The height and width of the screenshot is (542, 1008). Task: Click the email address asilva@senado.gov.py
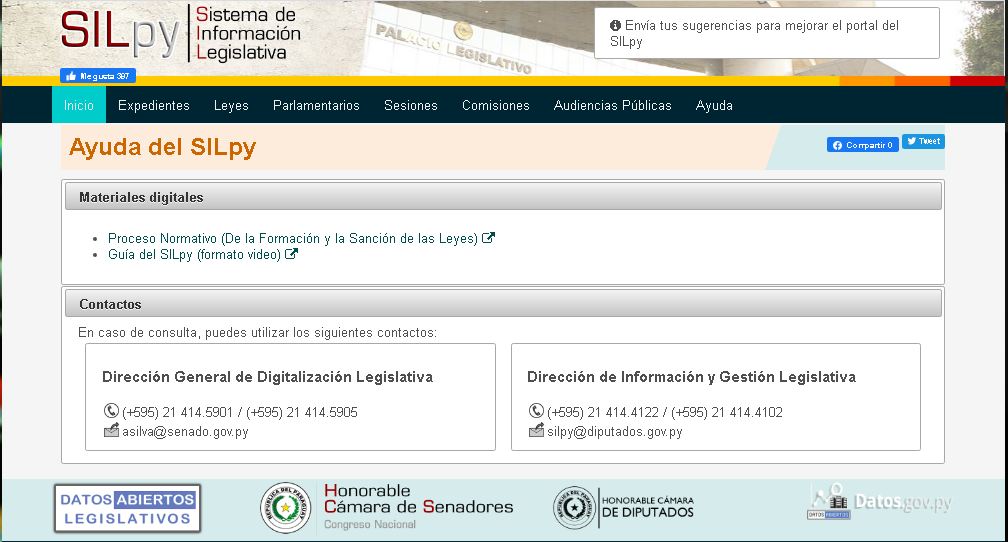point(185,432)
